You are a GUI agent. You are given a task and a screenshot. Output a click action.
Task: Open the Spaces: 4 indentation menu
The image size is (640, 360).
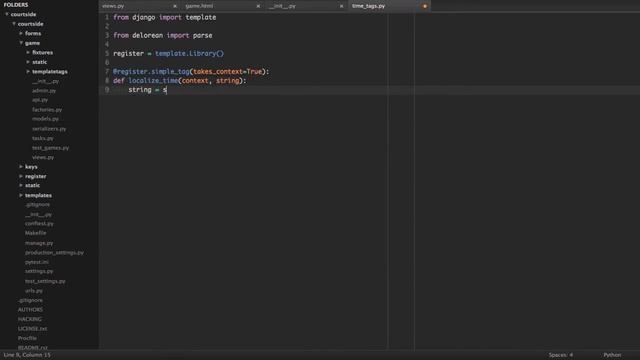point(561,355)
